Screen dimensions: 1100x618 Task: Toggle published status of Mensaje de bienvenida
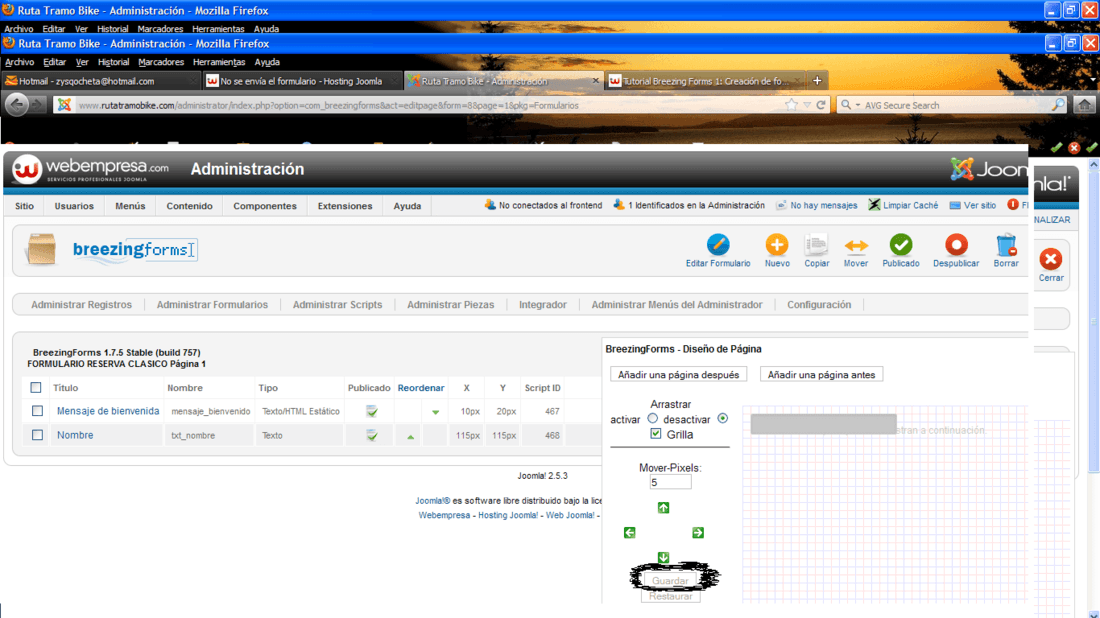tap(372, 412)
